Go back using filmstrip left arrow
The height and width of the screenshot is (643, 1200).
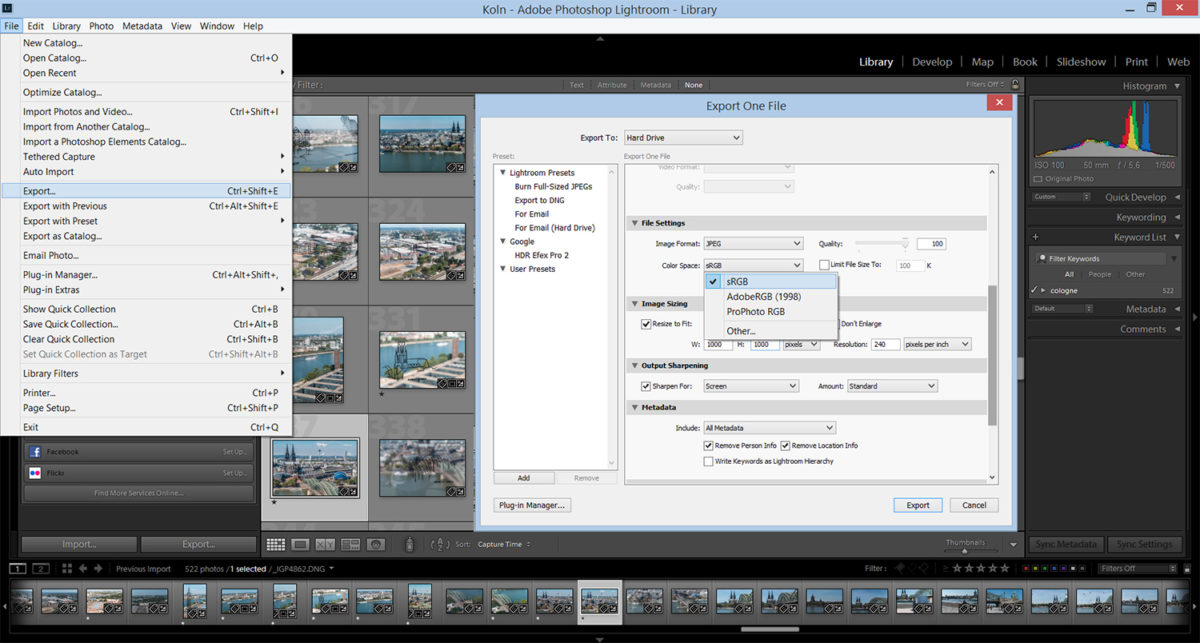pyautogui.click(x=85, y=569)
